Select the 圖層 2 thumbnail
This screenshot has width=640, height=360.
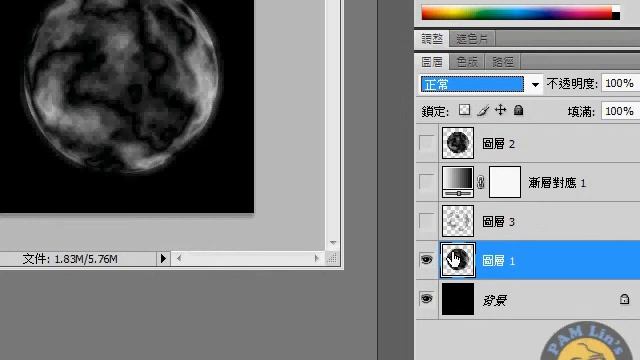tap(458, 143)
